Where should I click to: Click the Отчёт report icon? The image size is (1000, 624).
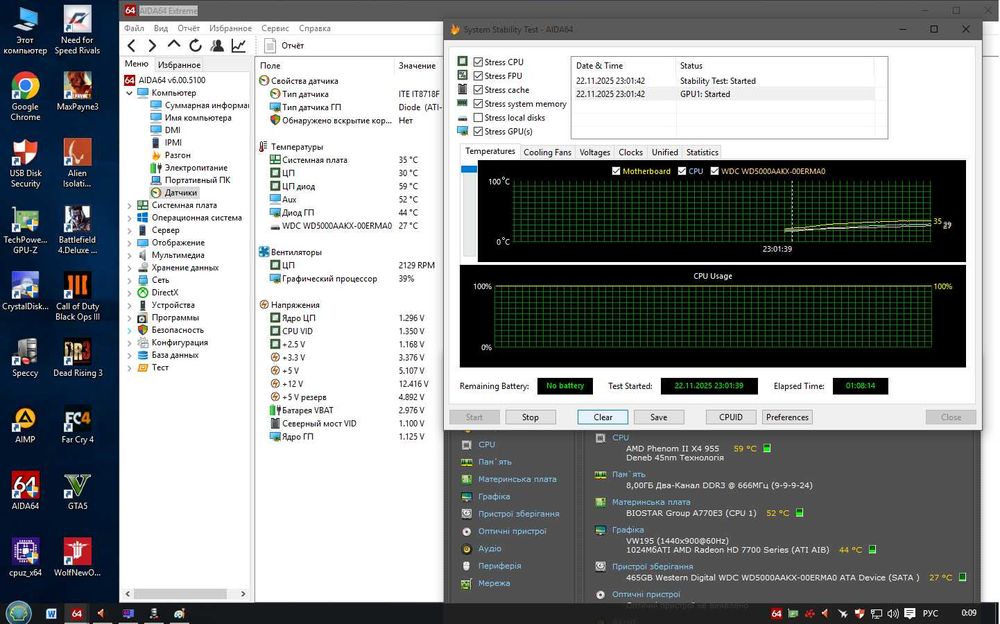(270, 46)
